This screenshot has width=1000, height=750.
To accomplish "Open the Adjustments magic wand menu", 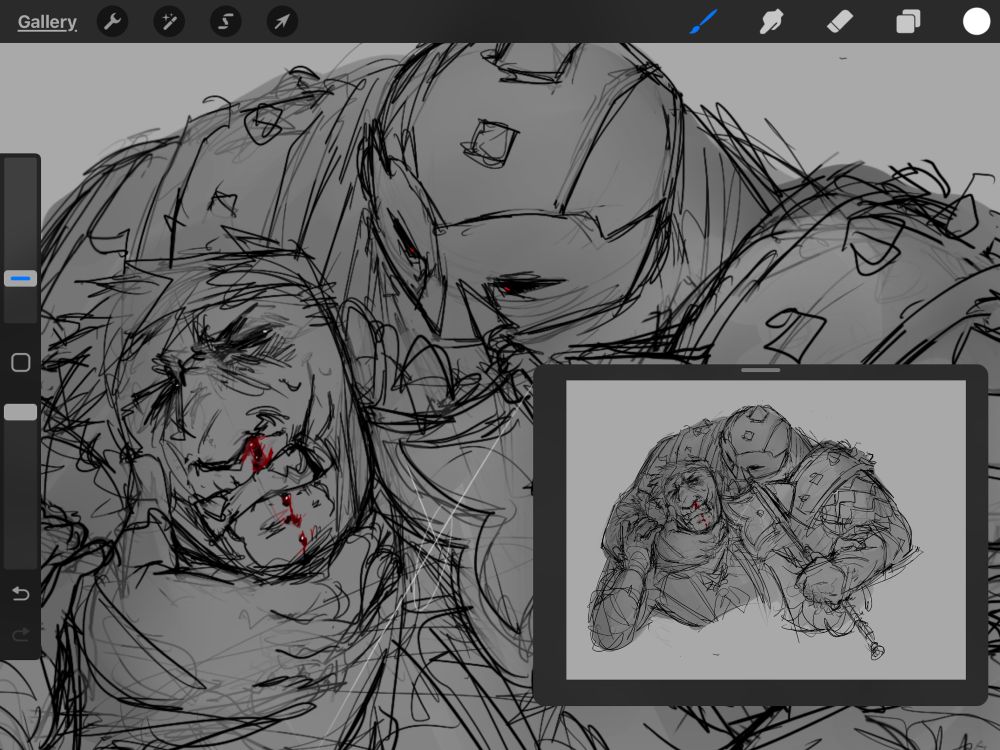I will 169,22.
